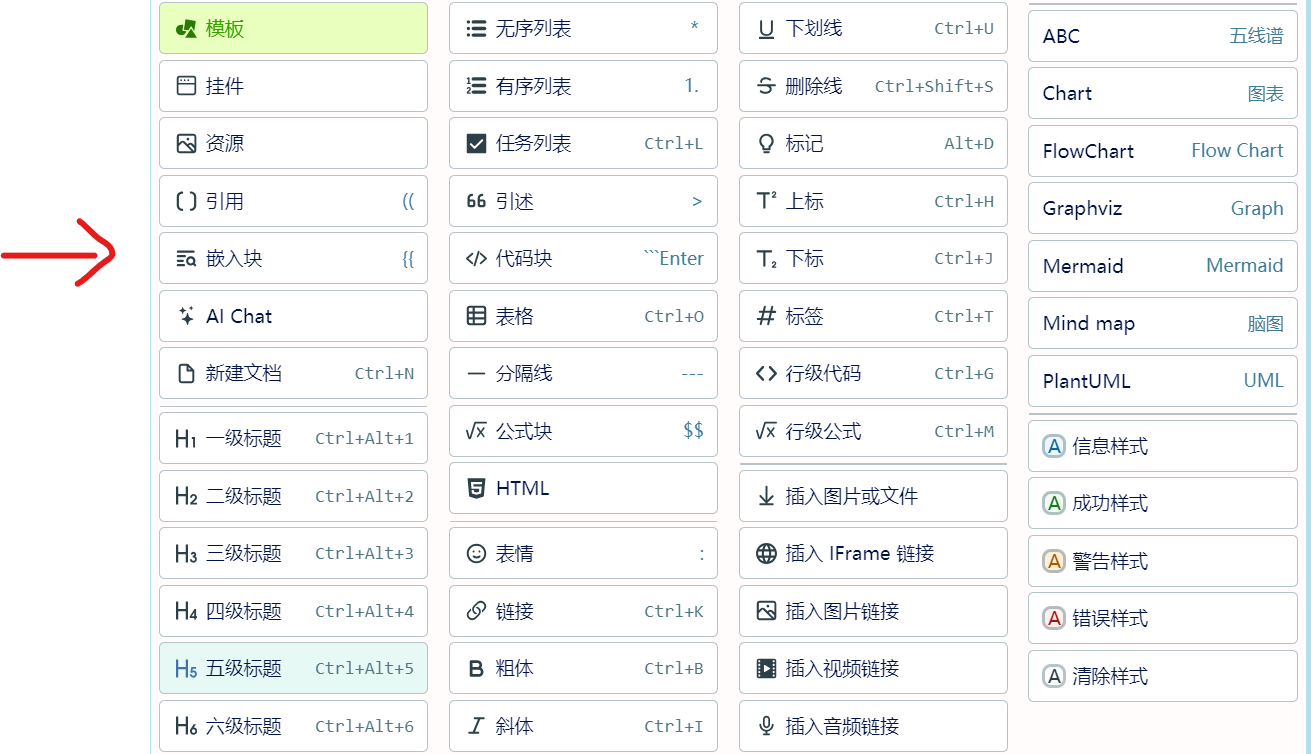Apply 五级标题 (heading 5)
1311x754 pixels.
coord(293,668)
